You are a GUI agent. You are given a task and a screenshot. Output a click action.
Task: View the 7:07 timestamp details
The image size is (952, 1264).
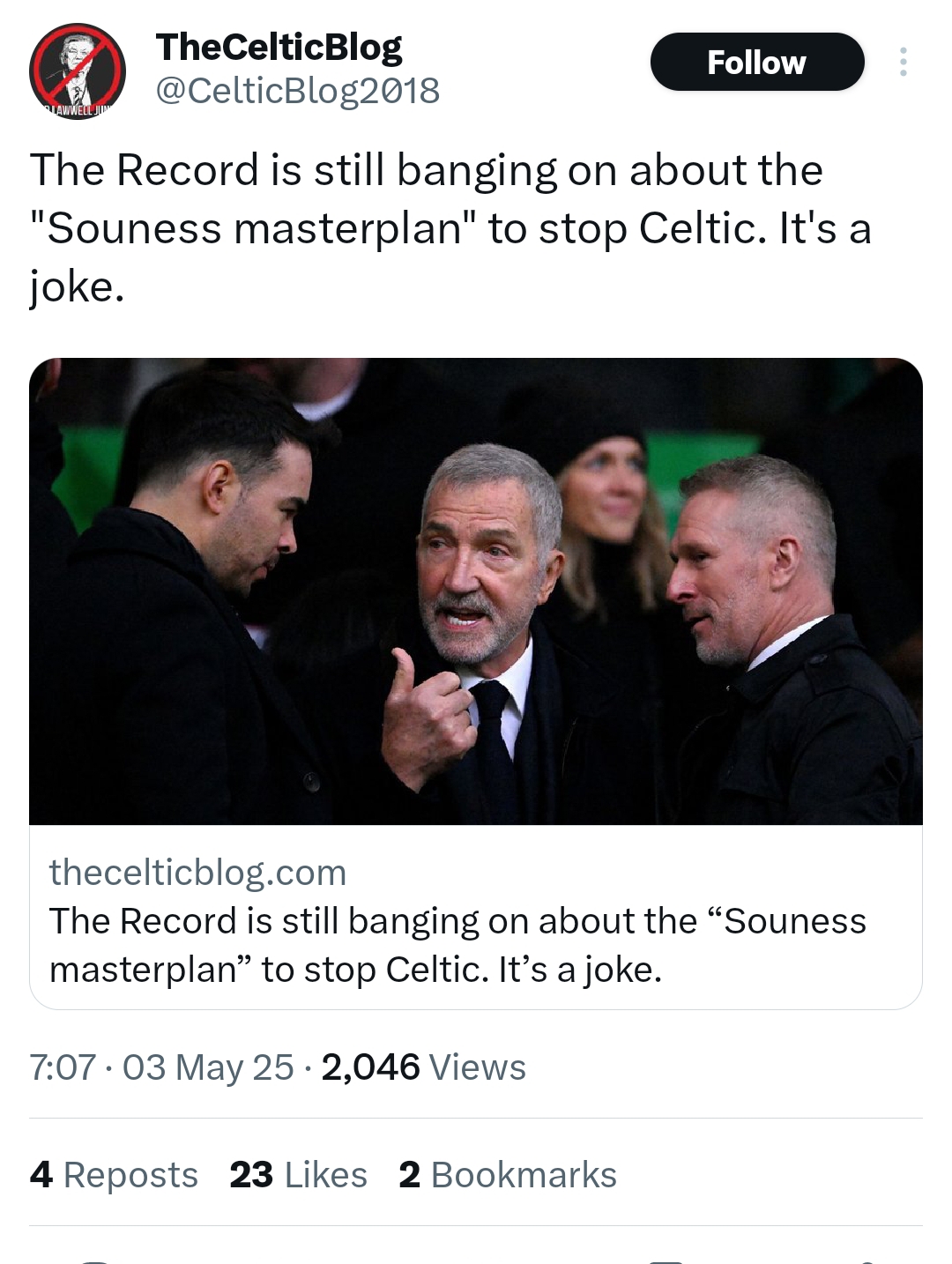[62, 1067]
